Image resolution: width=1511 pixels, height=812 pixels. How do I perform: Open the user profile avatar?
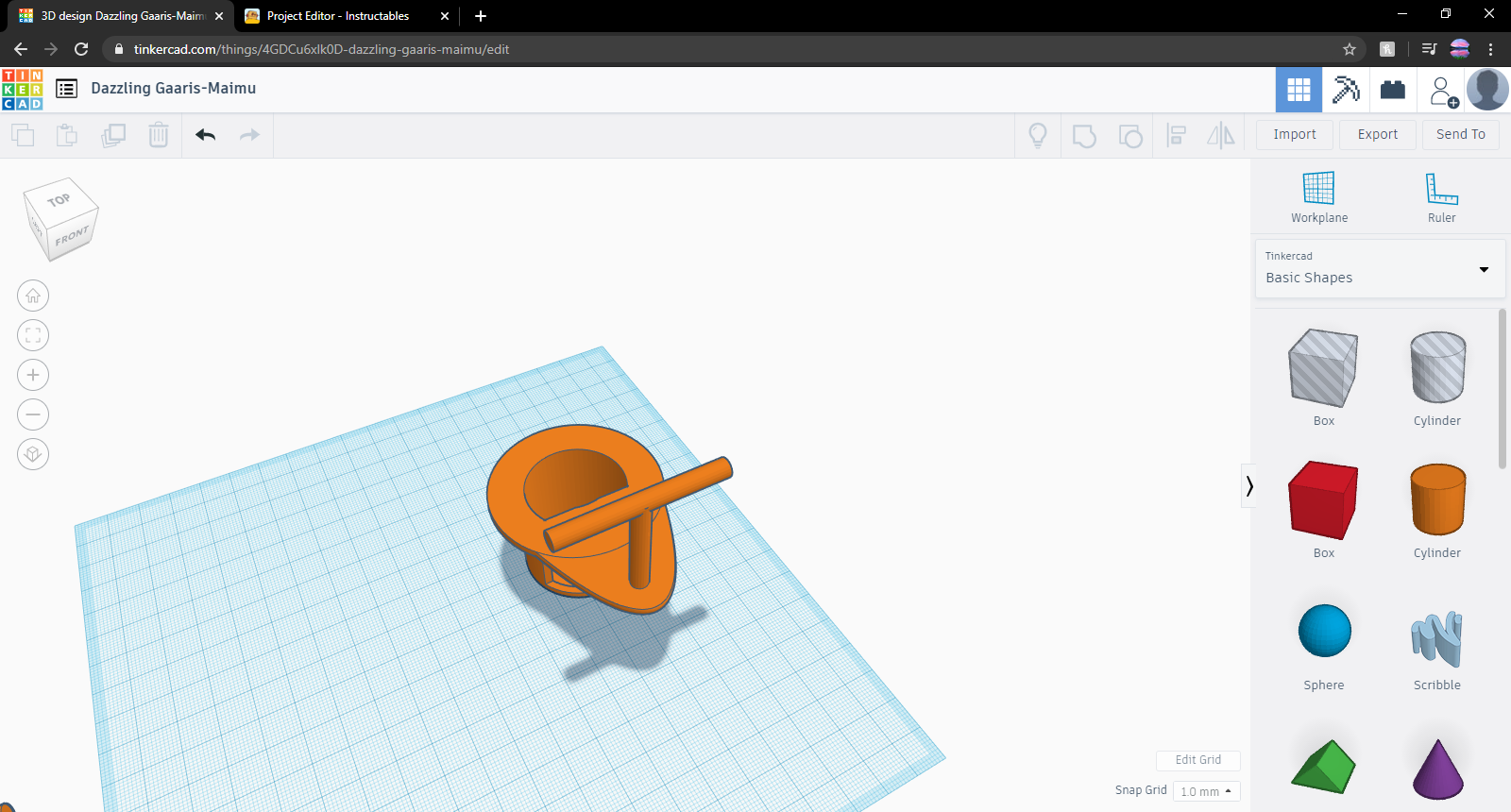pyautogui.click(x=1487, y=90)
